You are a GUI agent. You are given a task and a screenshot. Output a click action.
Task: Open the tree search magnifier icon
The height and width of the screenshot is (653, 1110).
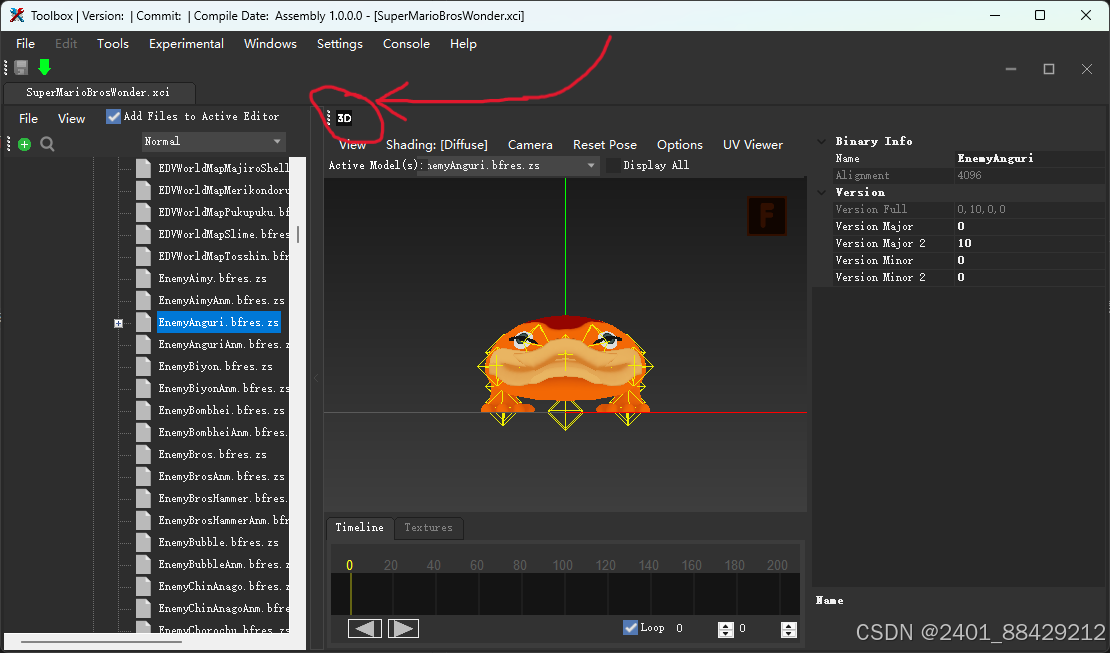47,144
